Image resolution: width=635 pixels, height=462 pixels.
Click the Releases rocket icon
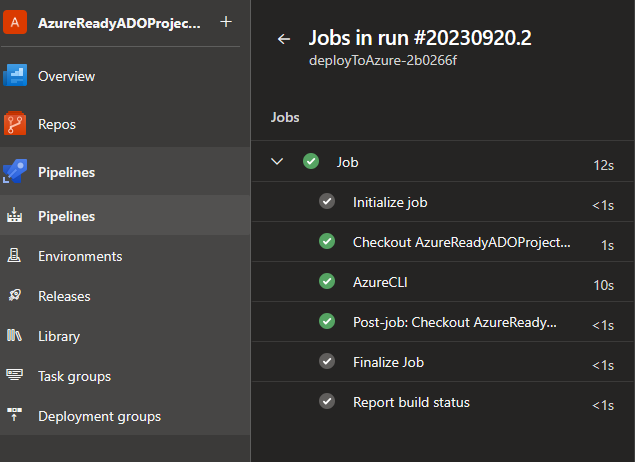click(x=15, y=295)
